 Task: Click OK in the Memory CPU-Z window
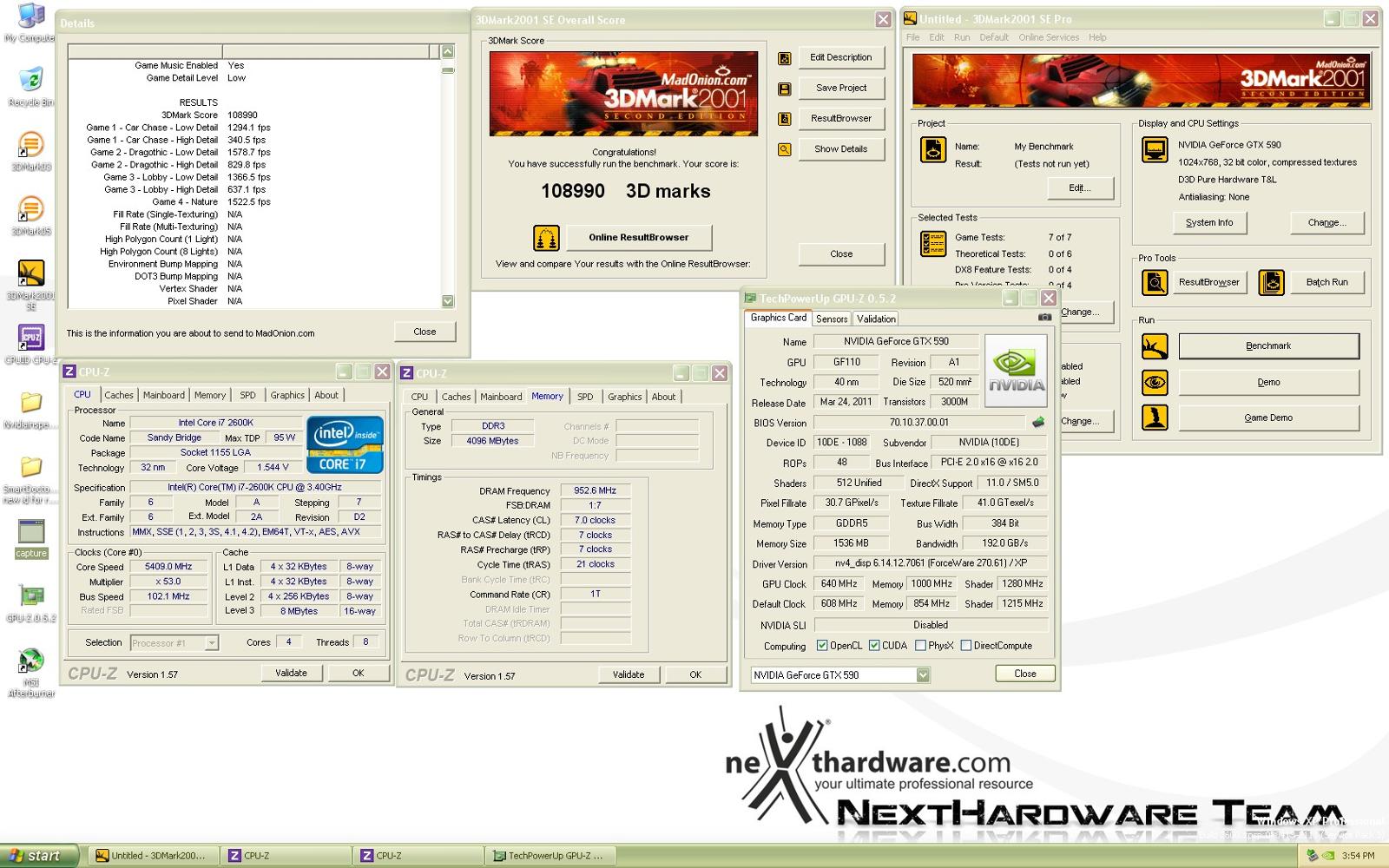point(695,674)
